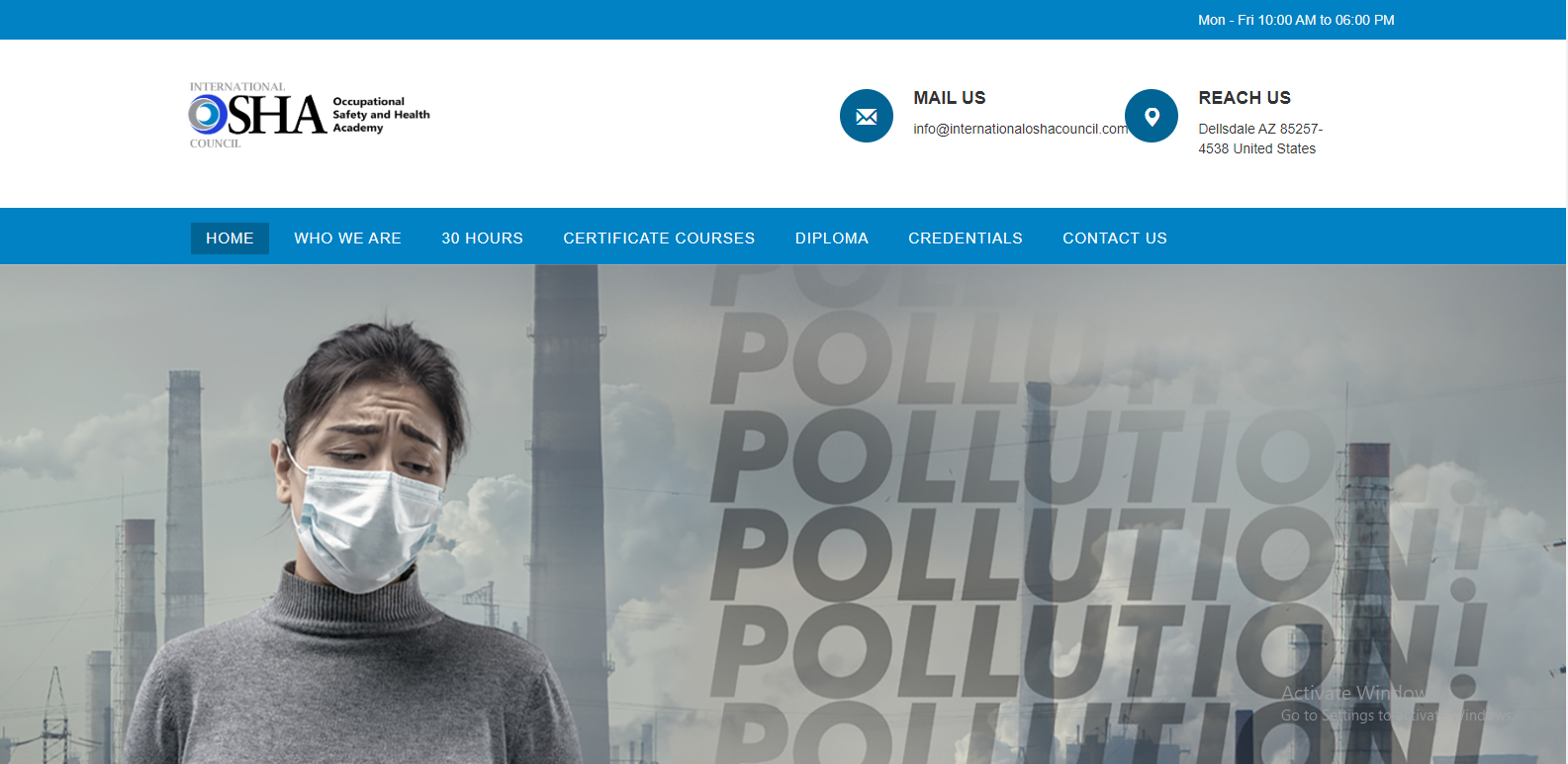Click the location pin icon

(x=1152, y=116)
